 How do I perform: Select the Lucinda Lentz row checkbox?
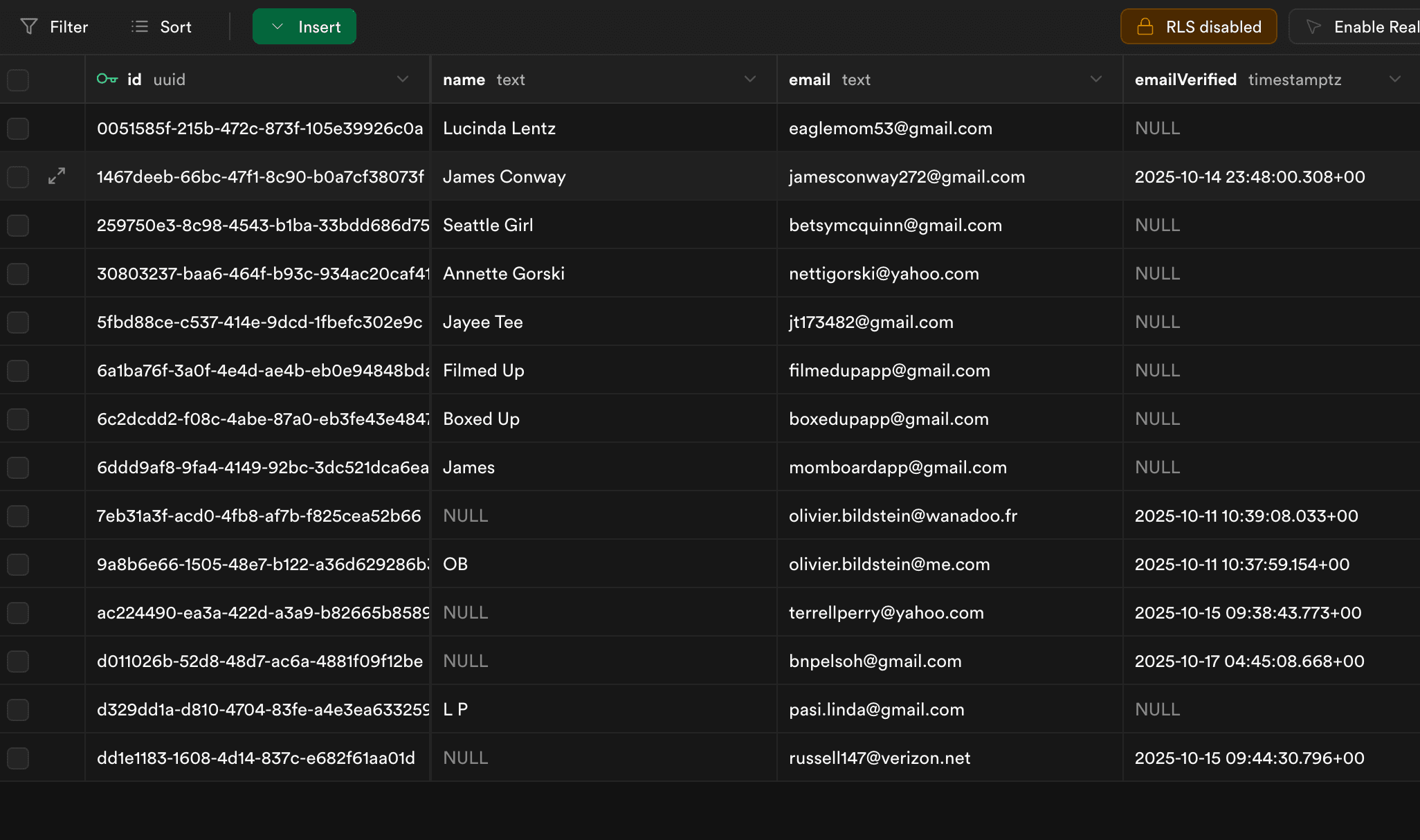click(18, 128)
